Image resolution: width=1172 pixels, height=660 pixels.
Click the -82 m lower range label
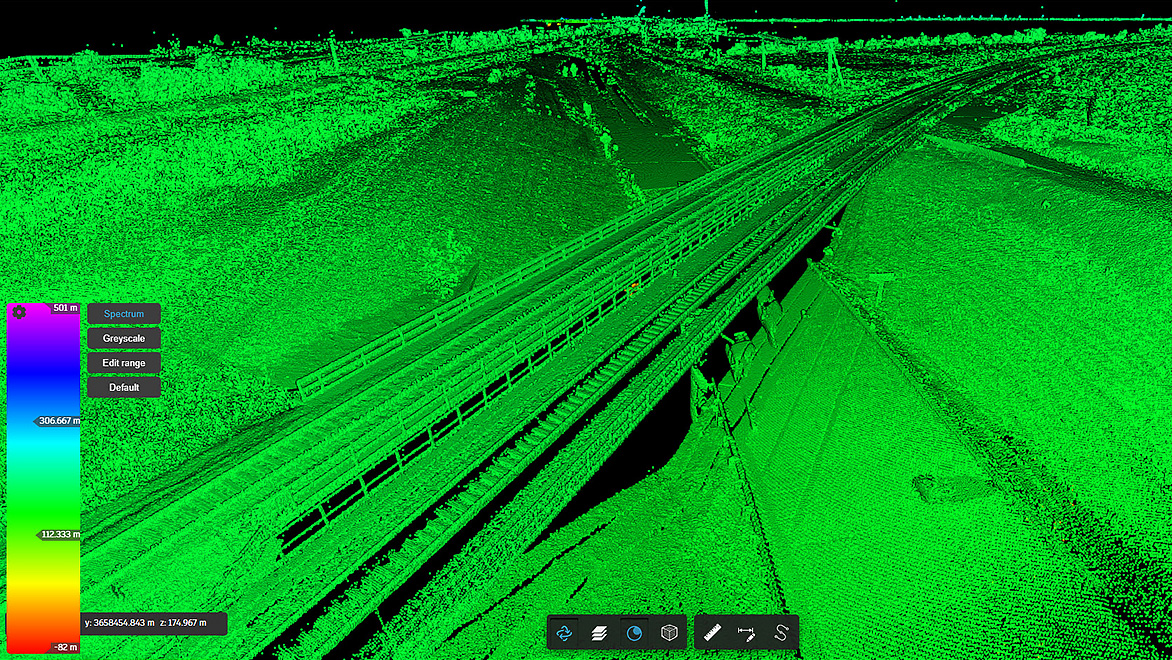click(x=65, y=648)
